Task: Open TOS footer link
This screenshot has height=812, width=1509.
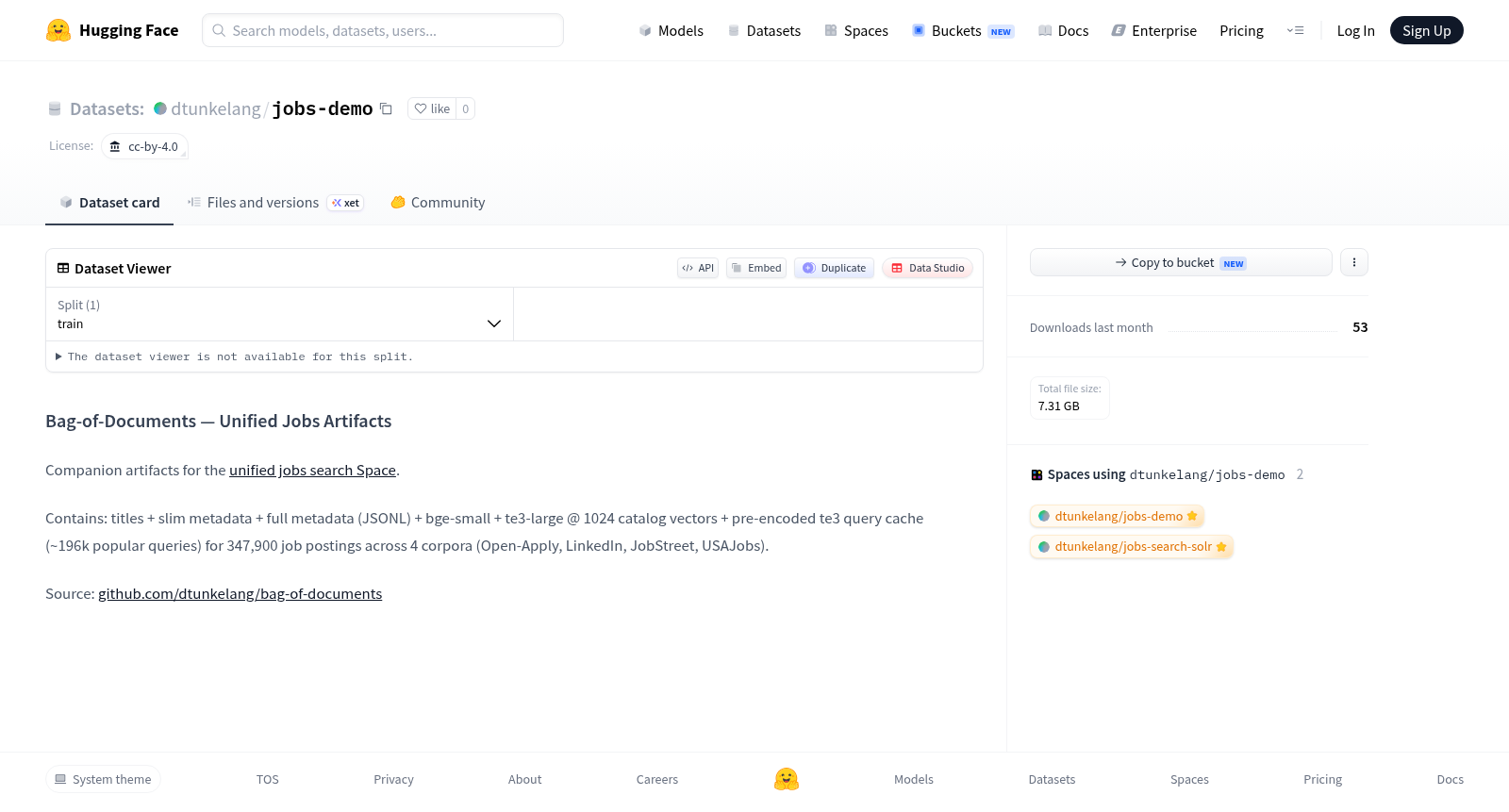Action: tap(268, 779)
